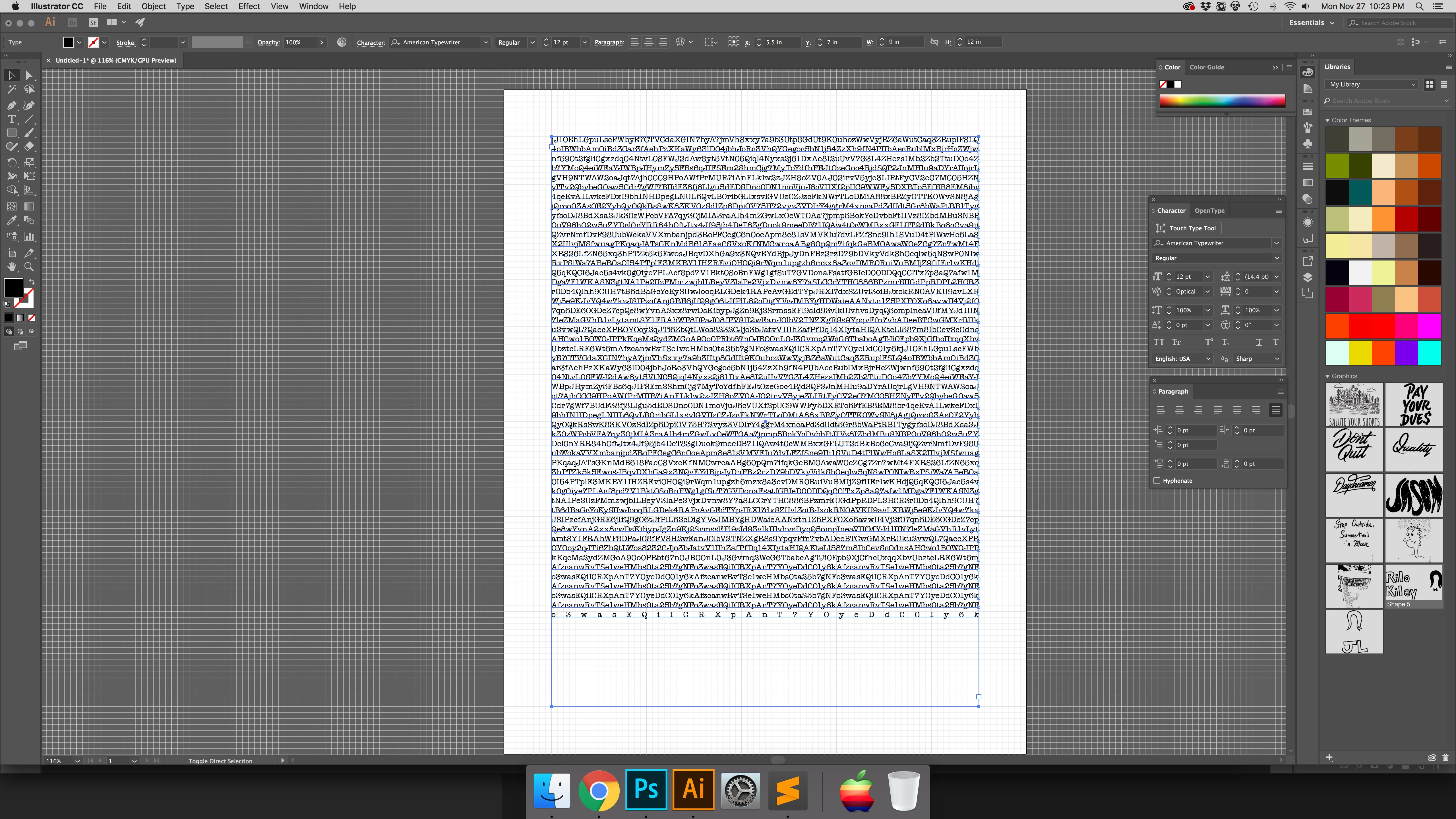
Task: Click the Swap Fill and Stroke arrow
Action: (x=32, y=282)
